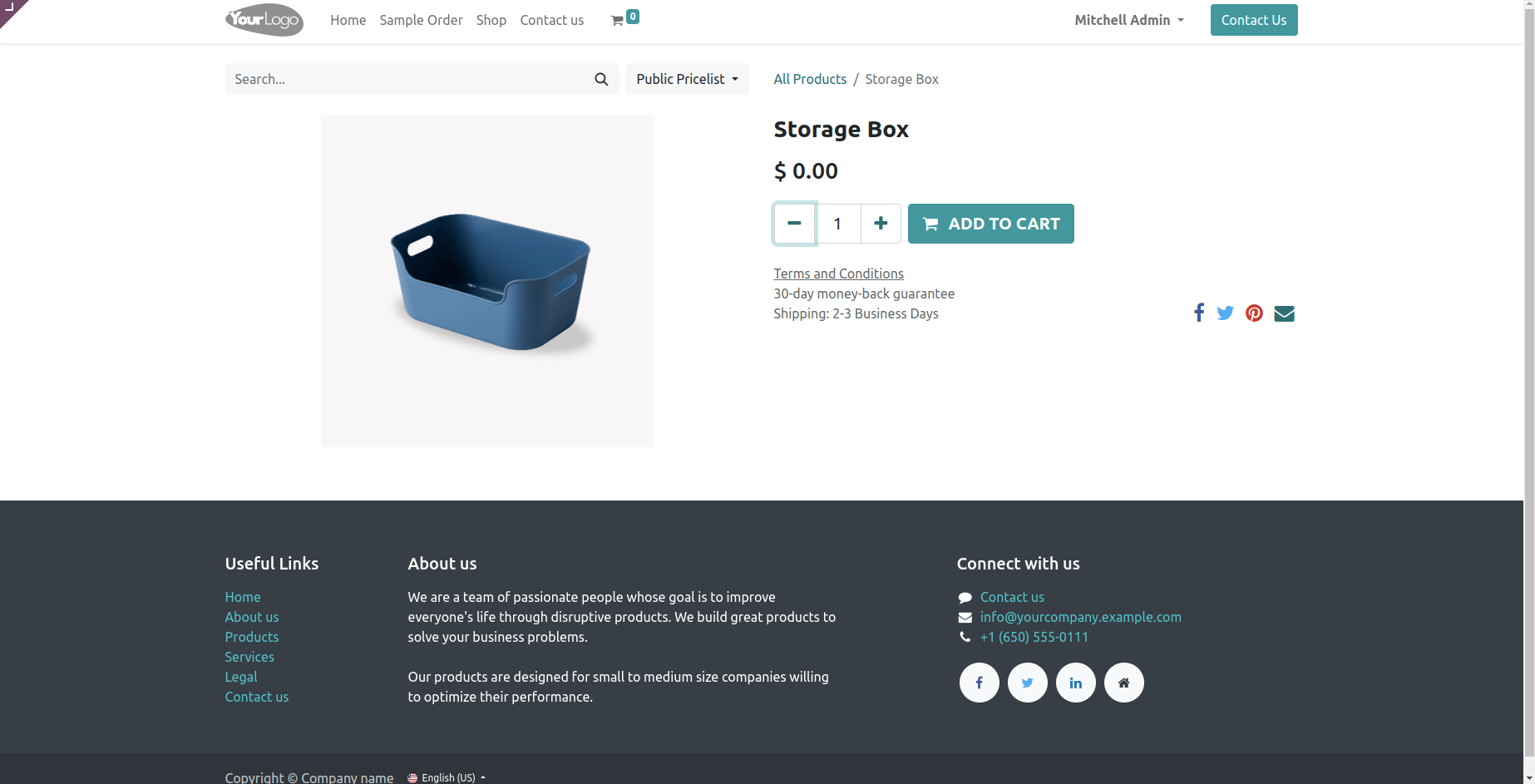Increase quantity with plus button

(x=881, y=224)
